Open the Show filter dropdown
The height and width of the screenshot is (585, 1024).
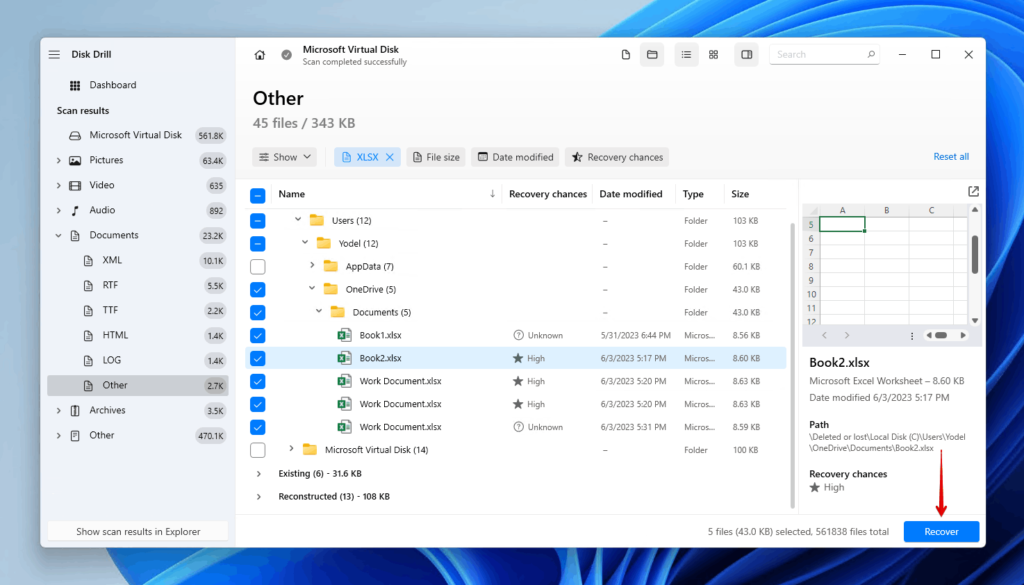284,157
